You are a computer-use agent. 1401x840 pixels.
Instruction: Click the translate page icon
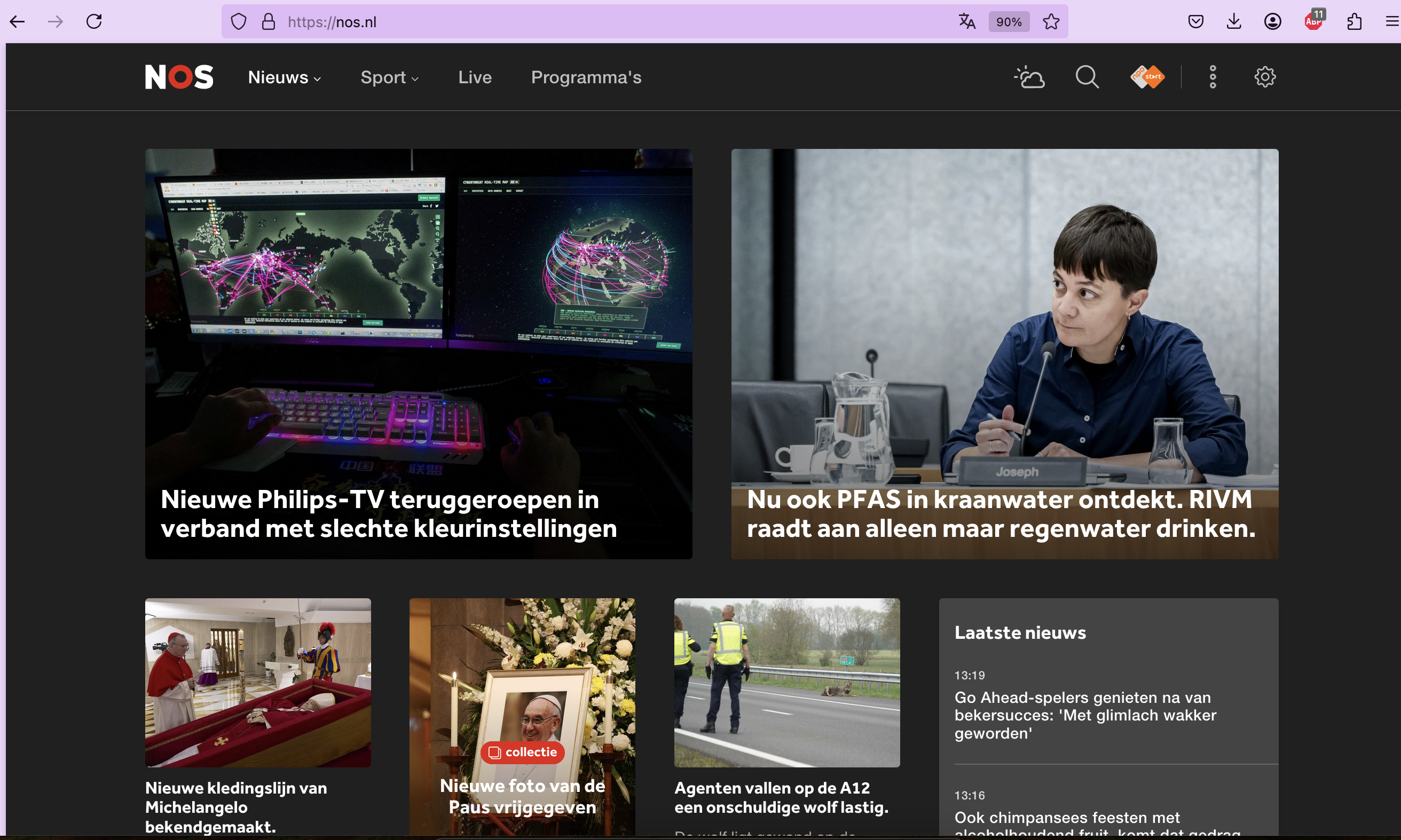[x=967, y=21]
